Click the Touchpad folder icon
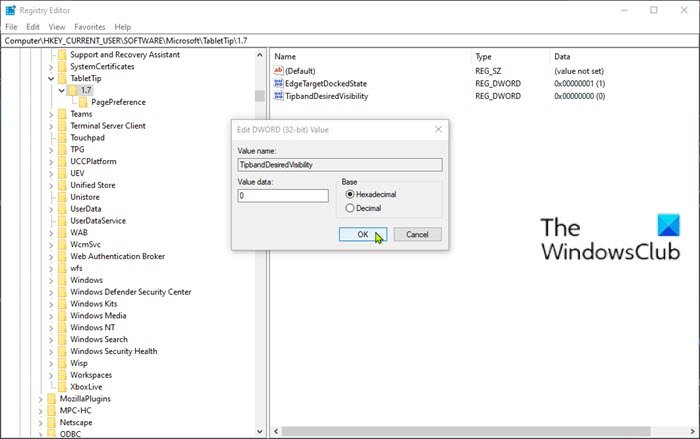This screenshot has width=700, height=439. pos(62,138)
